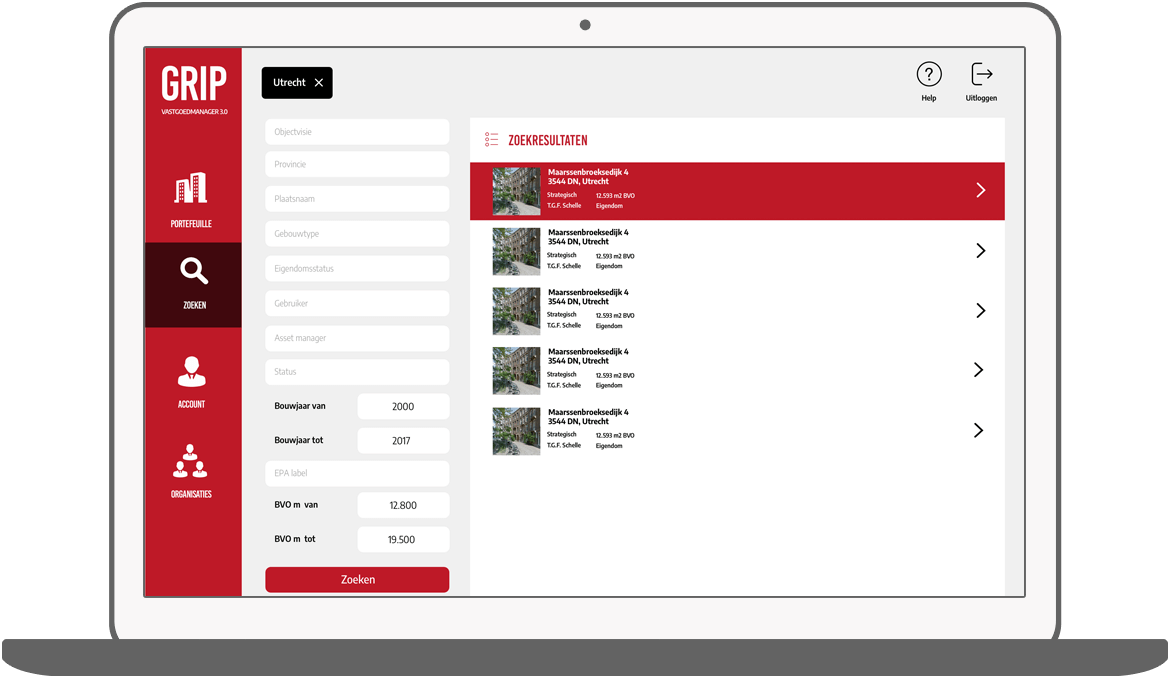
Task: Click the fifth result's building thumbnail
Action: click(516, 431)
